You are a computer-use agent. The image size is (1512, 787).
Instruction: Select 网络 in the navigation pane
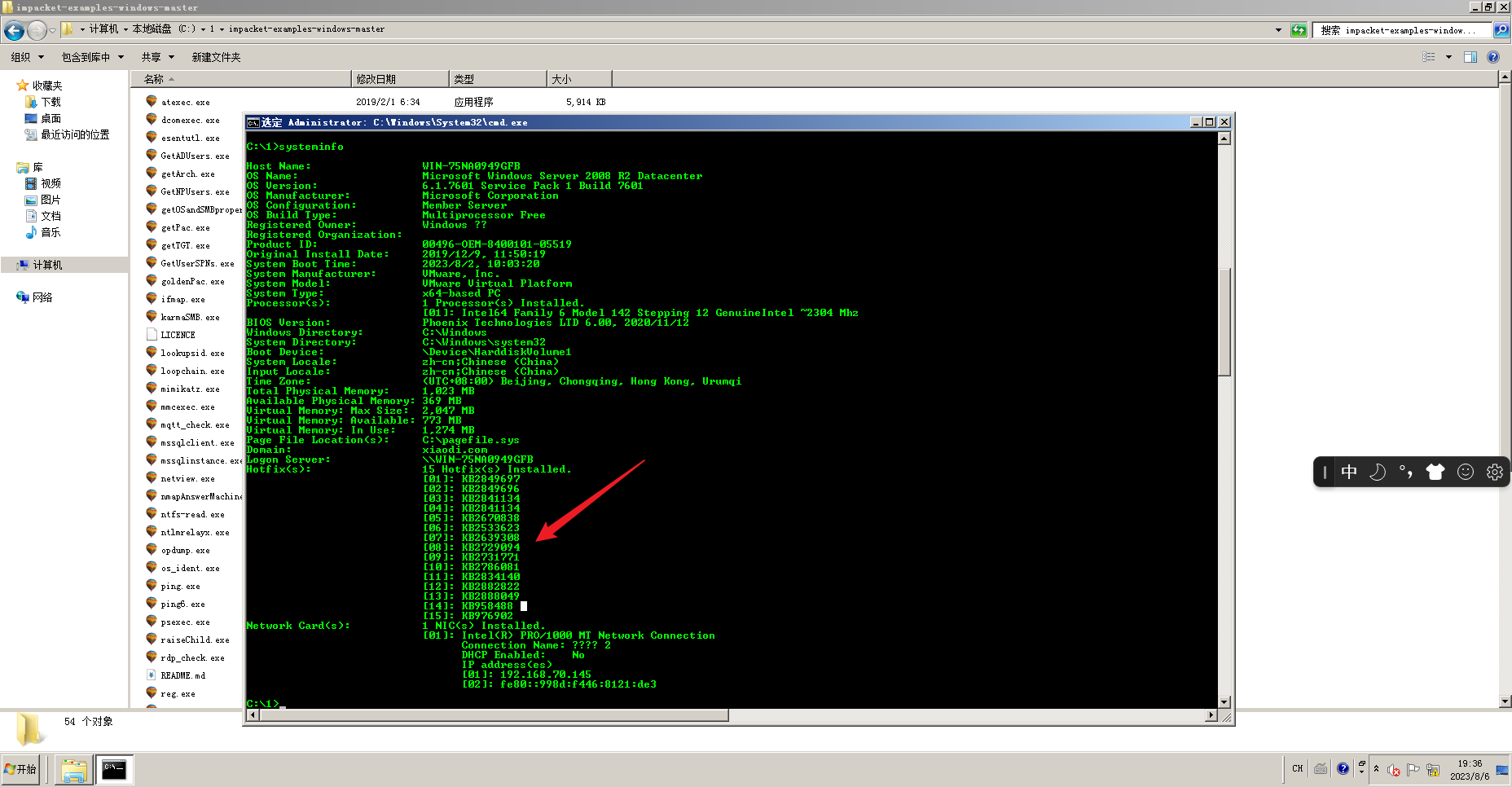(42, 297)
